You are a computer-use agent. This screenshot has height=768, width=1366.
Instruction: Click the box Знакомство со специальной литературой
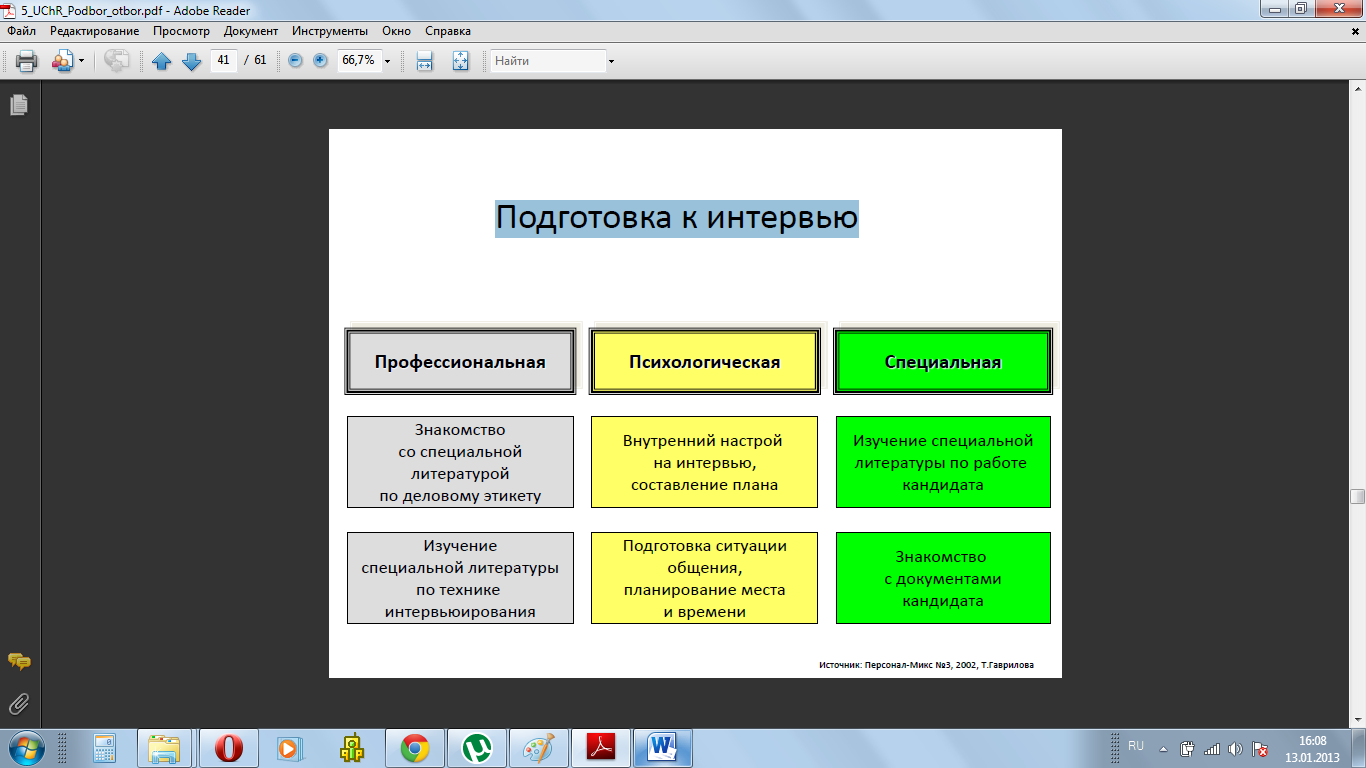(460, 462)
